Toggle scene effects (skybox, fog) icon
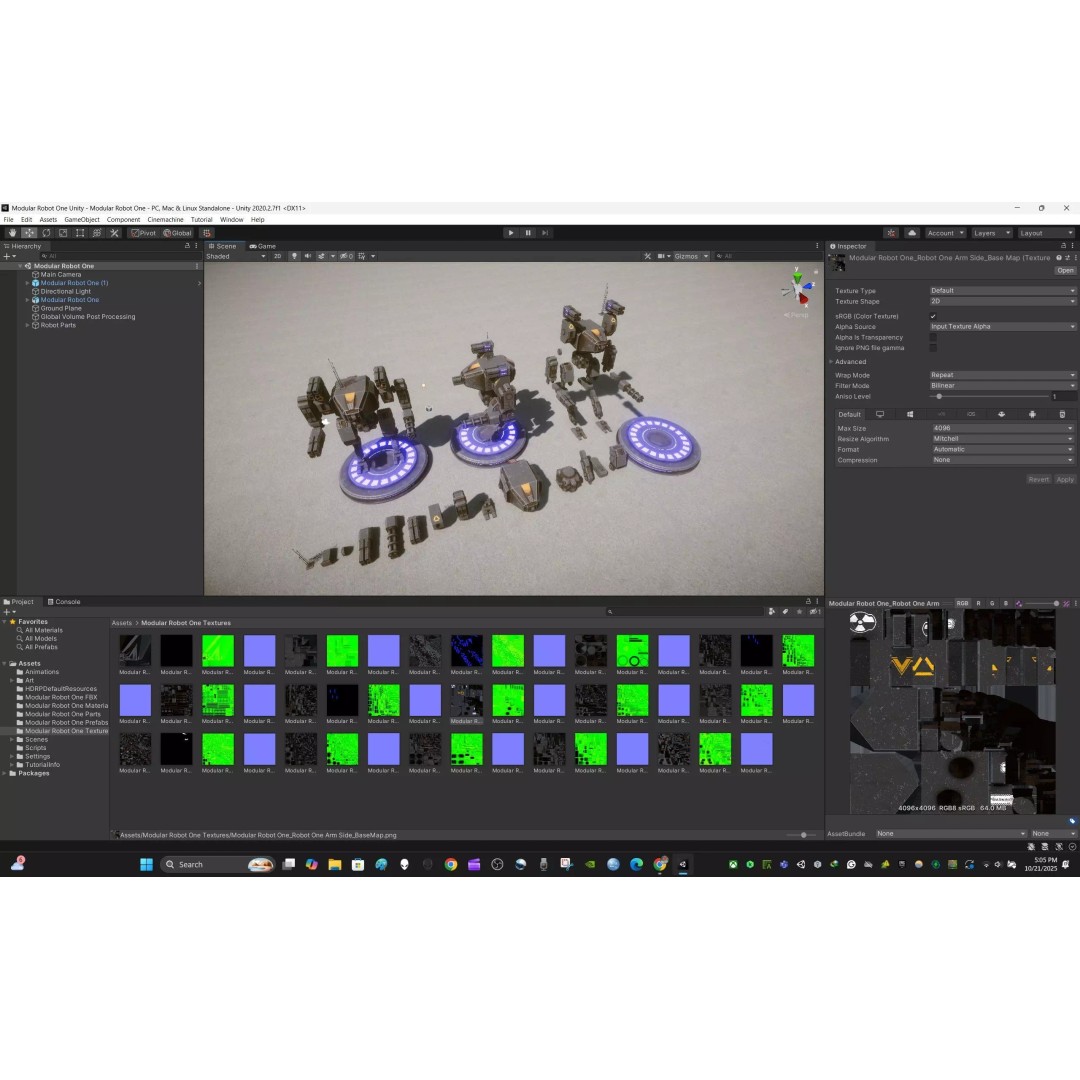The height and width of the screenshot is (1080, 1080). 322,256
